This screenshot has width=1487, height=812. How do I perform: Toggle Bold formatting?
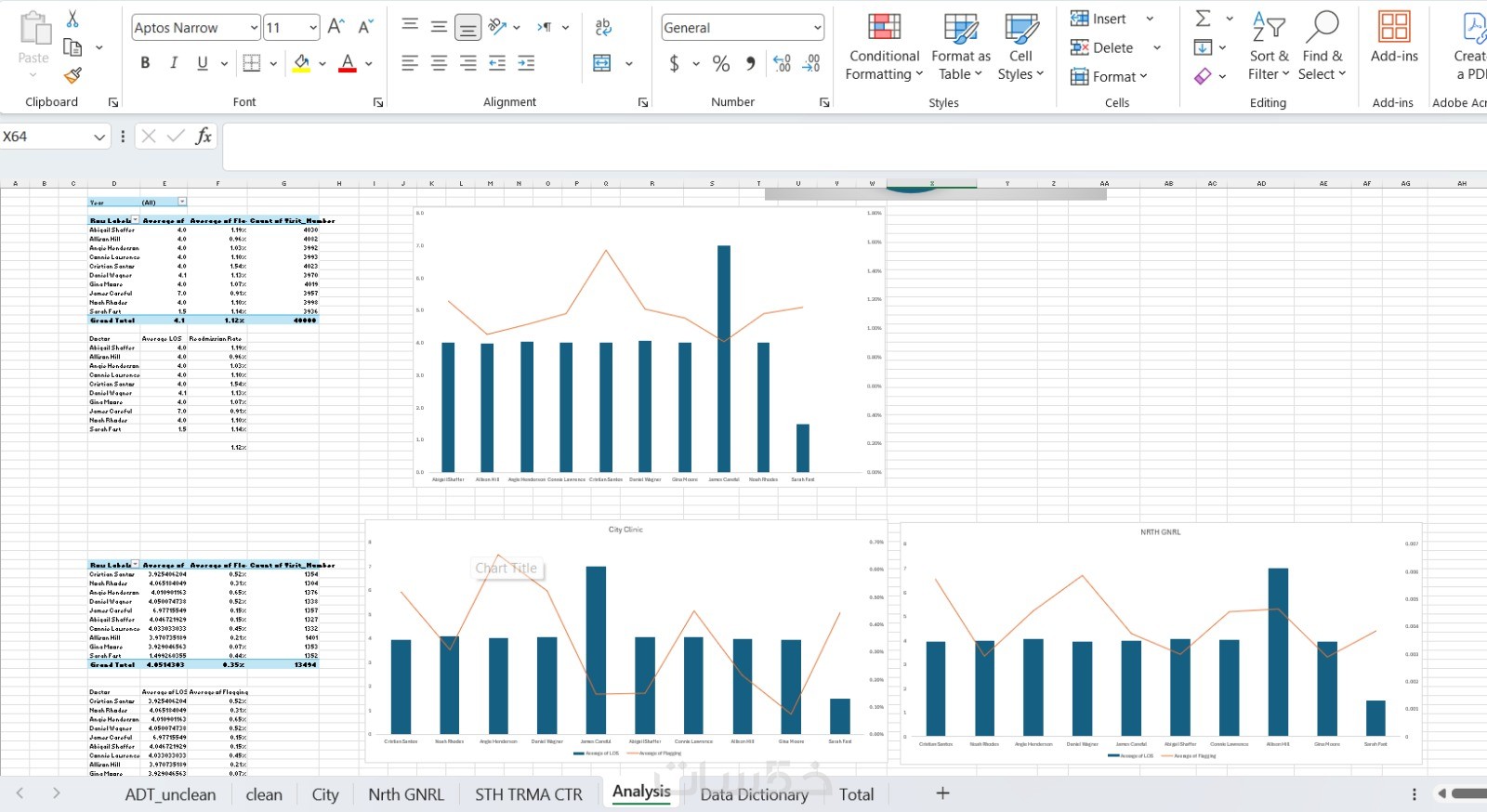tap(145, 63)
